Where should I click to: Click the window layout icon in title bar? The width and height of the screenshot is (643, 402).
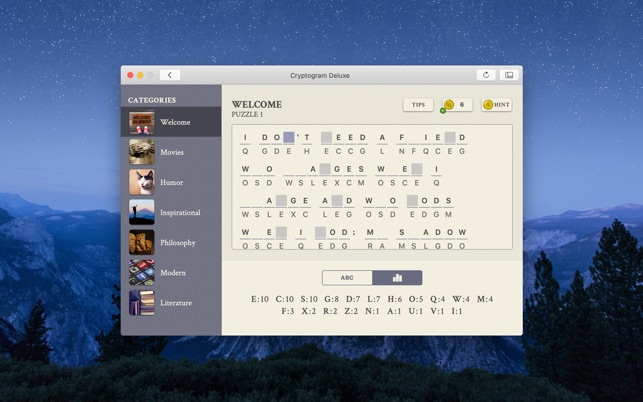coord(508,75)
